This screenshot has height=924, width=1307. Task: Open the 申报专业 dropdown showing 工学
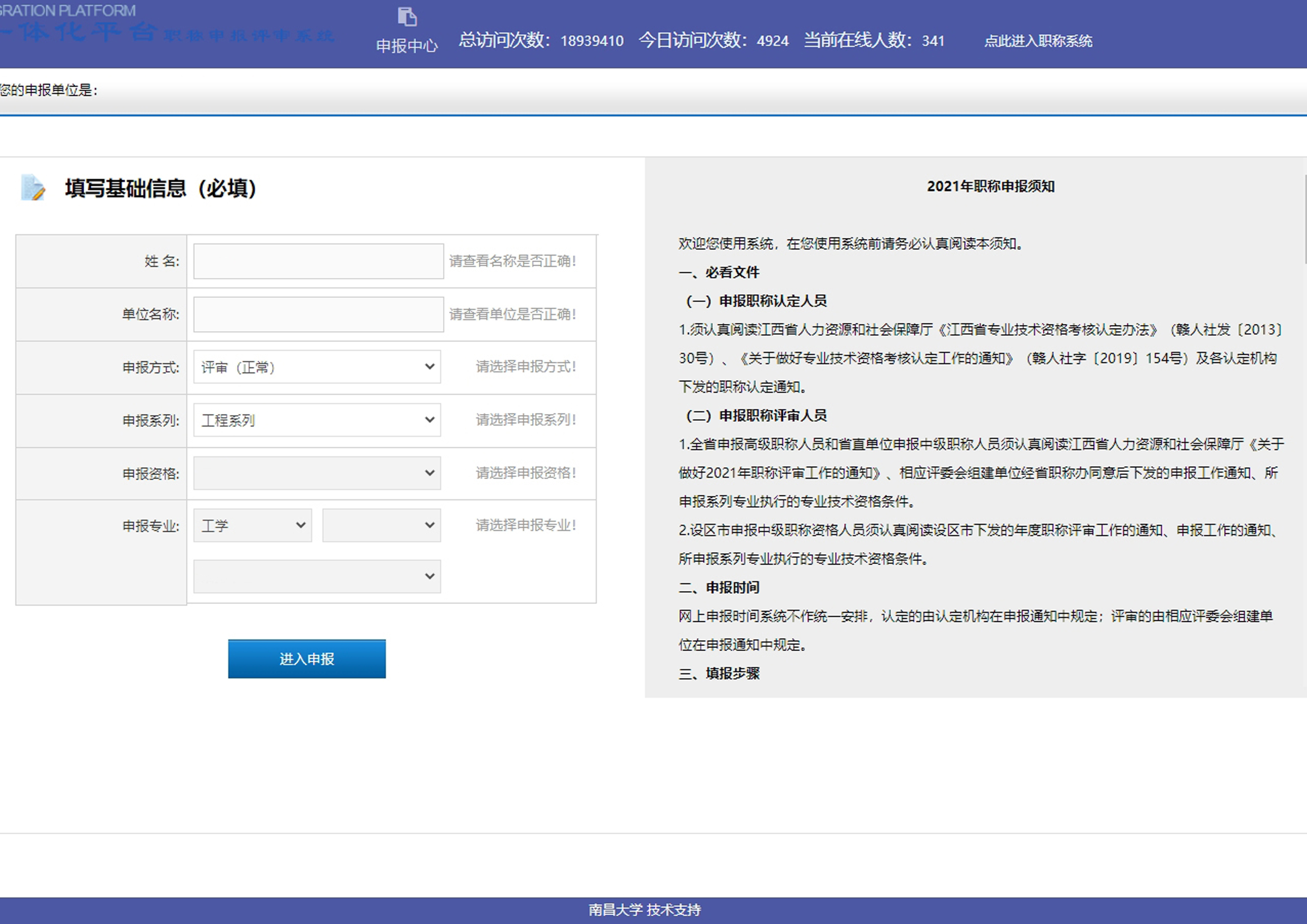point(251,525)
